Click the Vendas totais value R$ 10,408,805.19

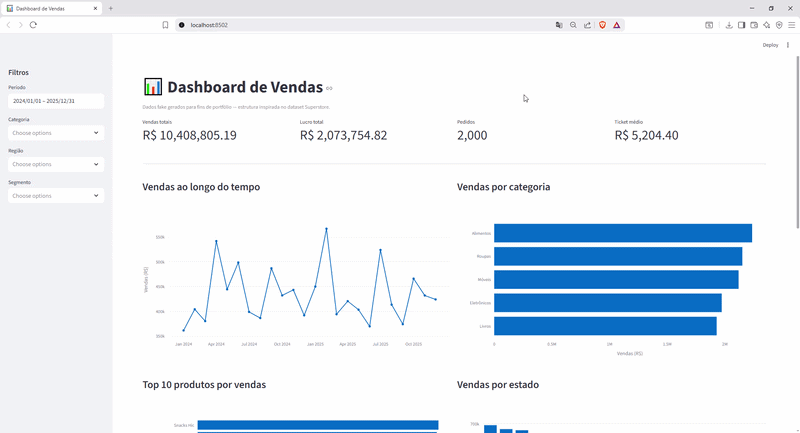pos(189,135)
